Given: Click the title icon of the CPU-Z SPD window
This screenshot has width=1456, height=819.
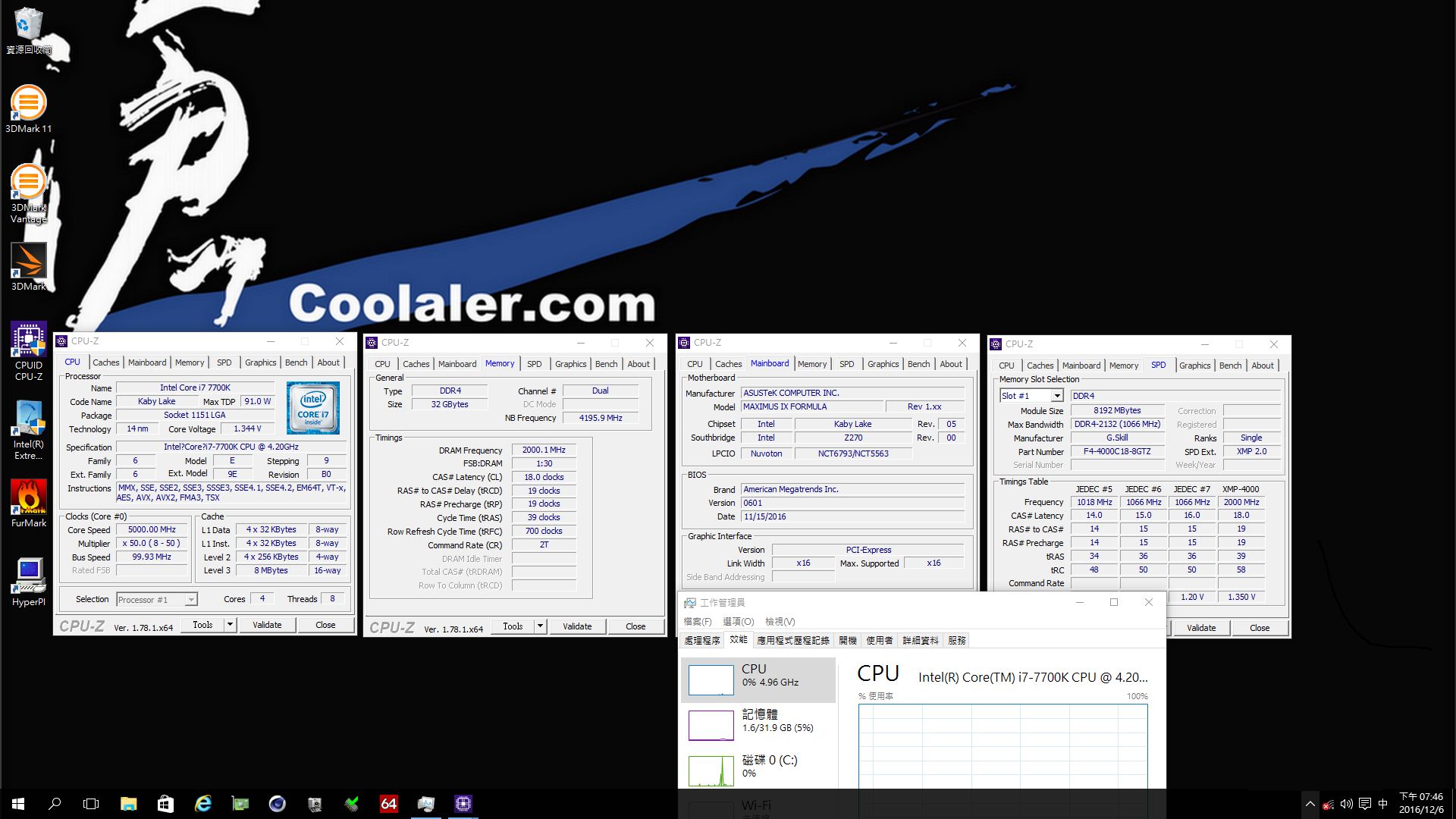Looking at the screenshot, I should (x=996, y=344).
